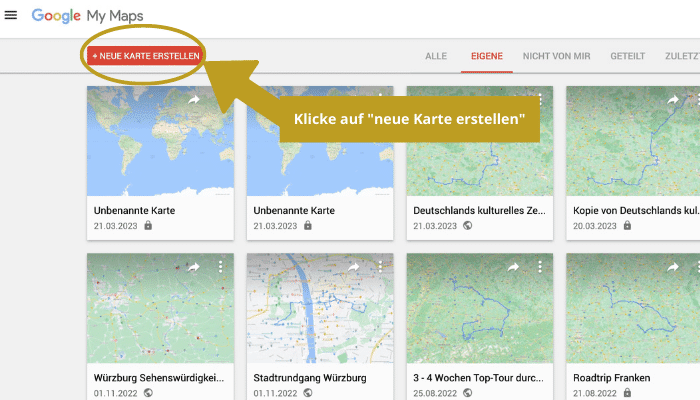Open the Stadtrundgang Würzburg map thumbnail
Image resolution: width=700 pixels, height=400 pixels.
click(320, 308)
